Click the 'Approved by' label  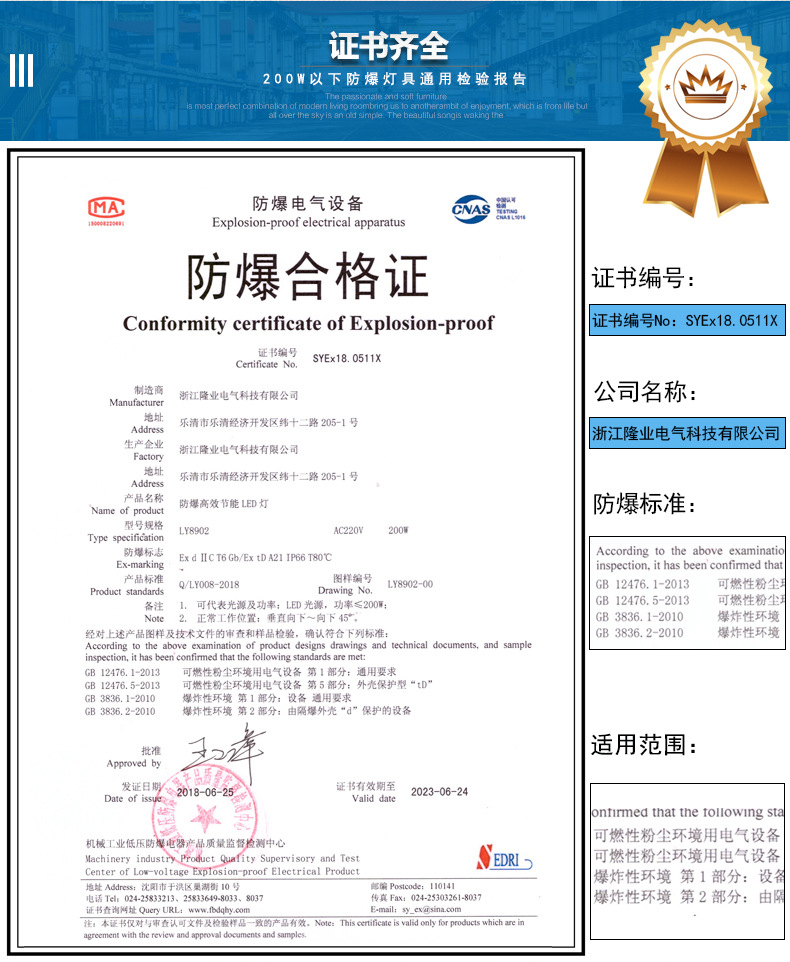pyautogui.click(x=134, y=764)
